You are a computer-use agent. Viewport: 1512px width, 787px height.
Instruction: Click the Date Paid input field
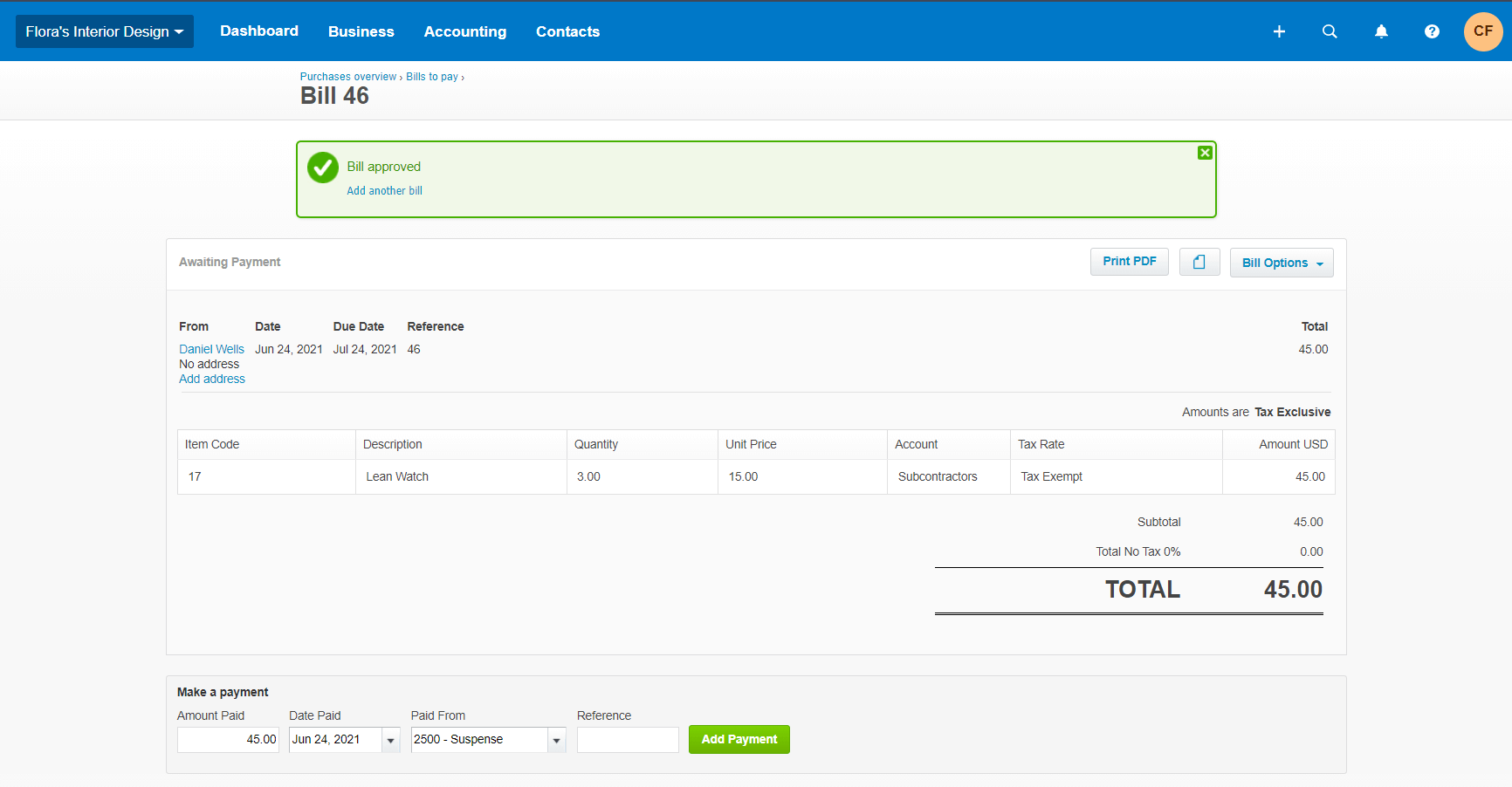point(336,739)
